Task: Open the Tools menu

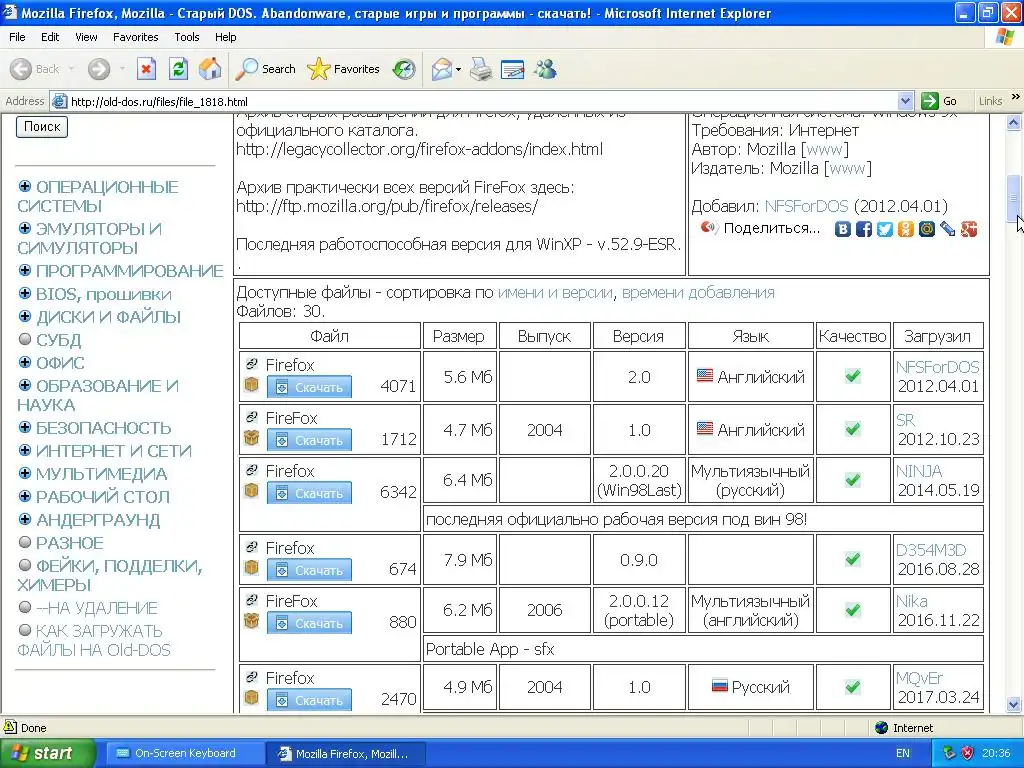Action: point(187,37)
